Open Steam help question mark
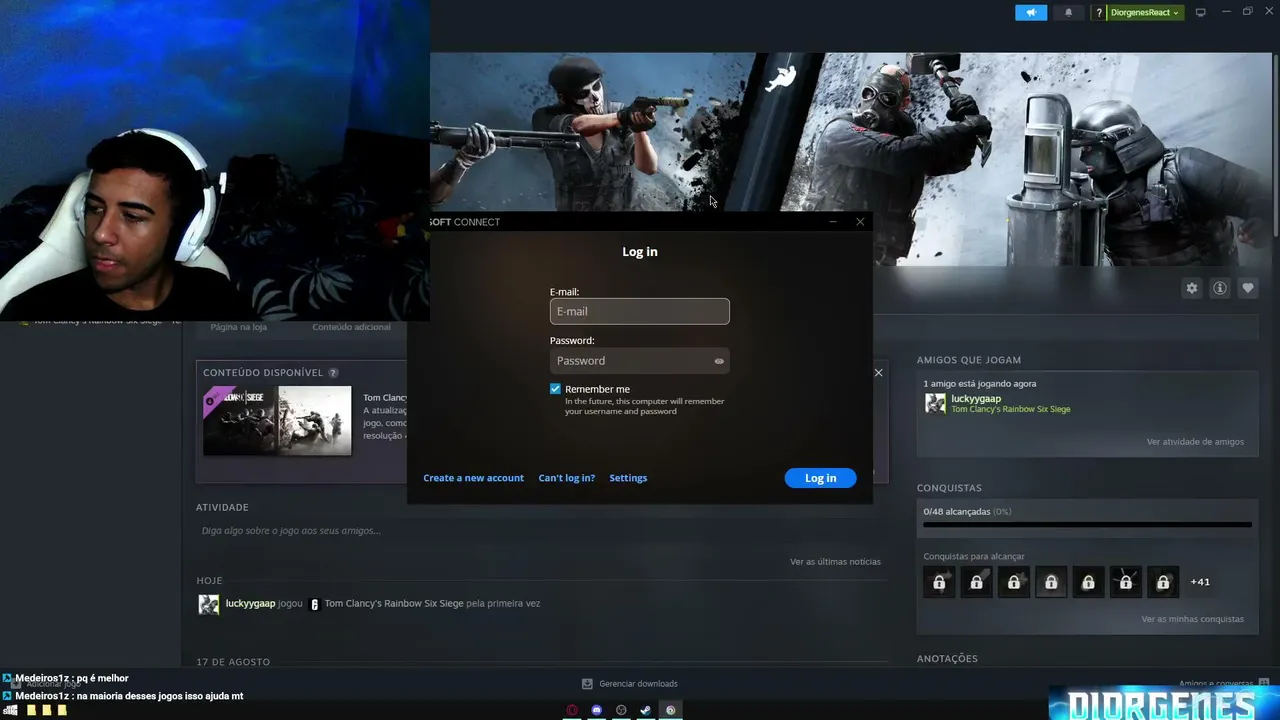The width and height of the screenshot is (1280, 720). (1099, 13)
